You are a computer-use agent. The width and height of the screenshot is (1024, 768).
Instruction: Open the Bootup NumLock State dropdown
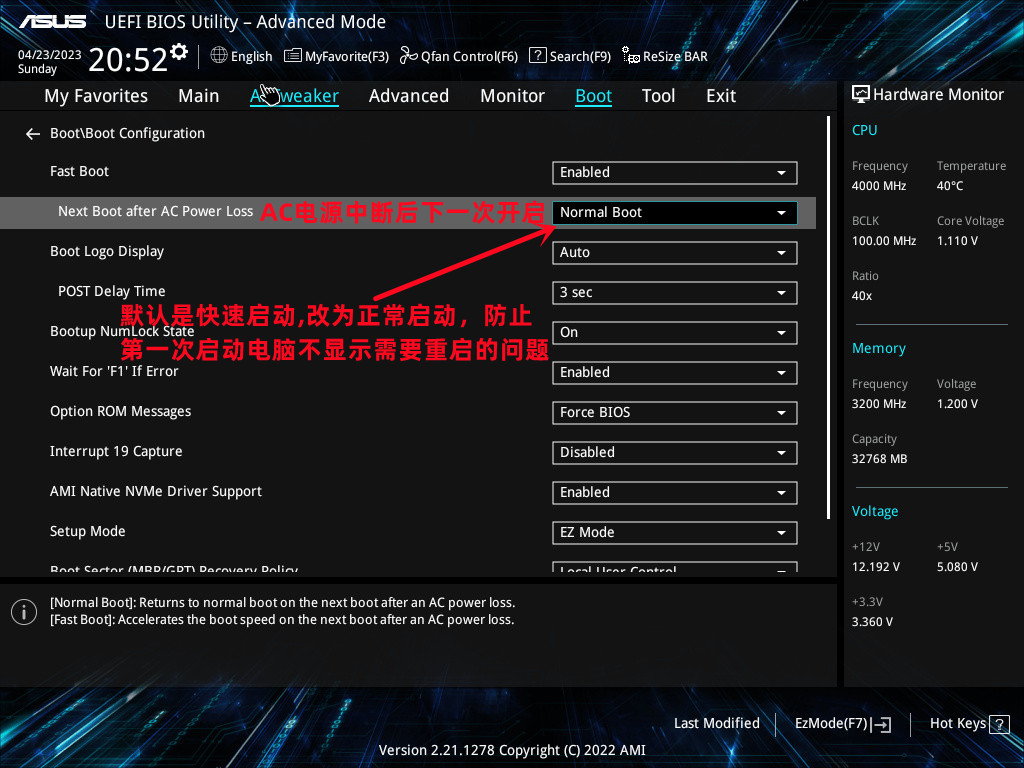point(675,332)
